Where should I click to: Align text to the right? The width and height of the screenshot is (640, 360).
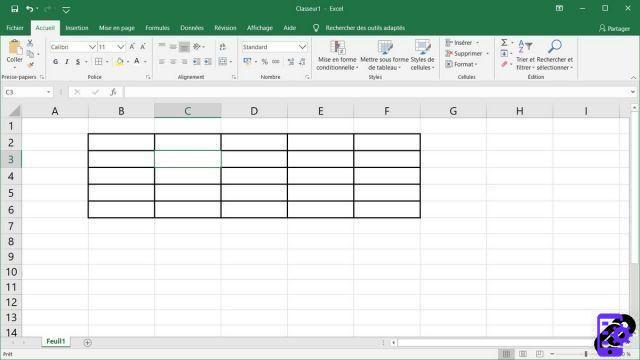pos(184,62)
